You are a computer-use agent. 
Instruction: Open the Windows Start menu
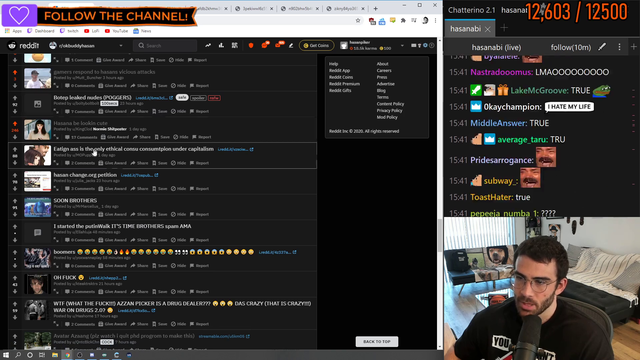click(x=6, y=355)
